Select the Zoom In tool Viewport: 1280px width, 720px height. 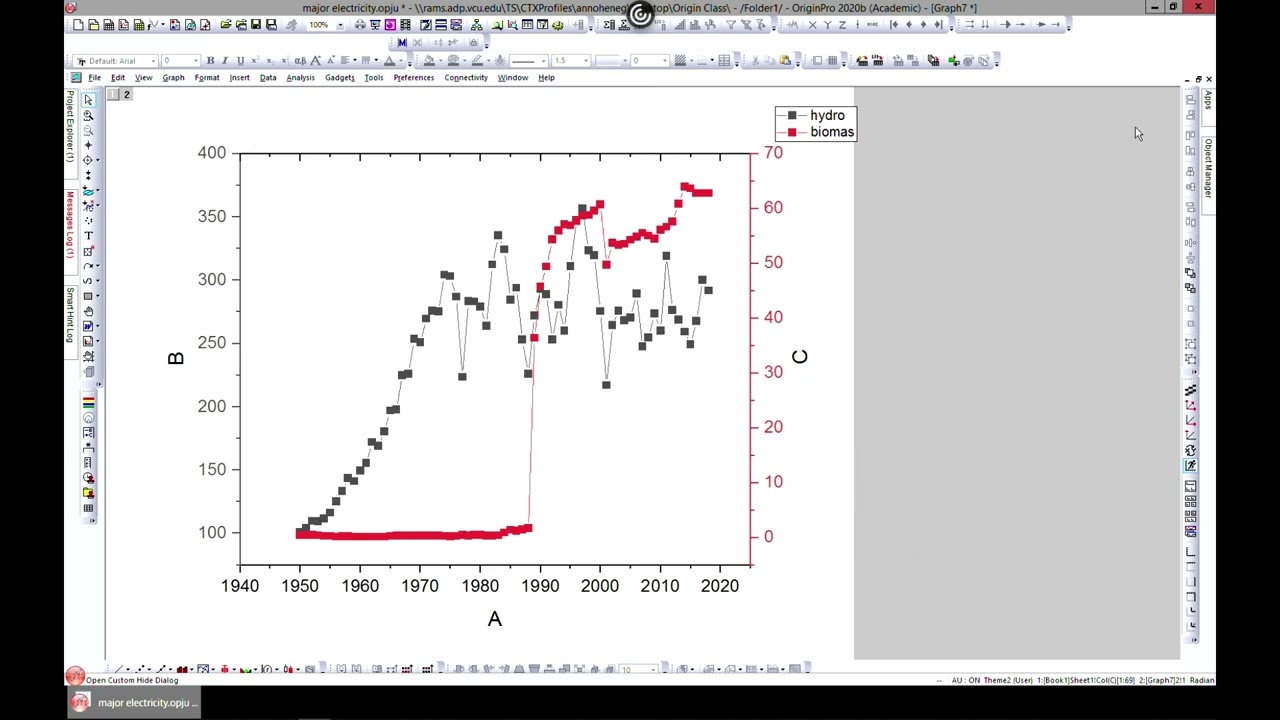point(88,116)
